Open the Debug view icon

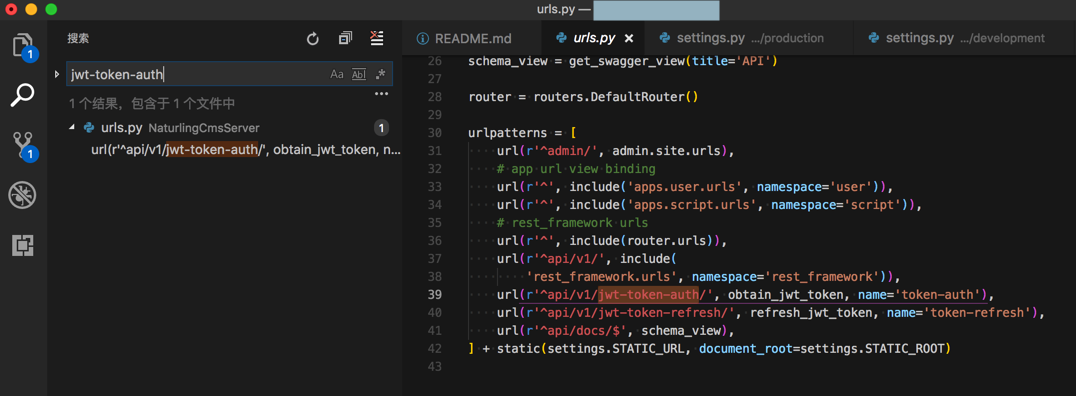[23, 196]
